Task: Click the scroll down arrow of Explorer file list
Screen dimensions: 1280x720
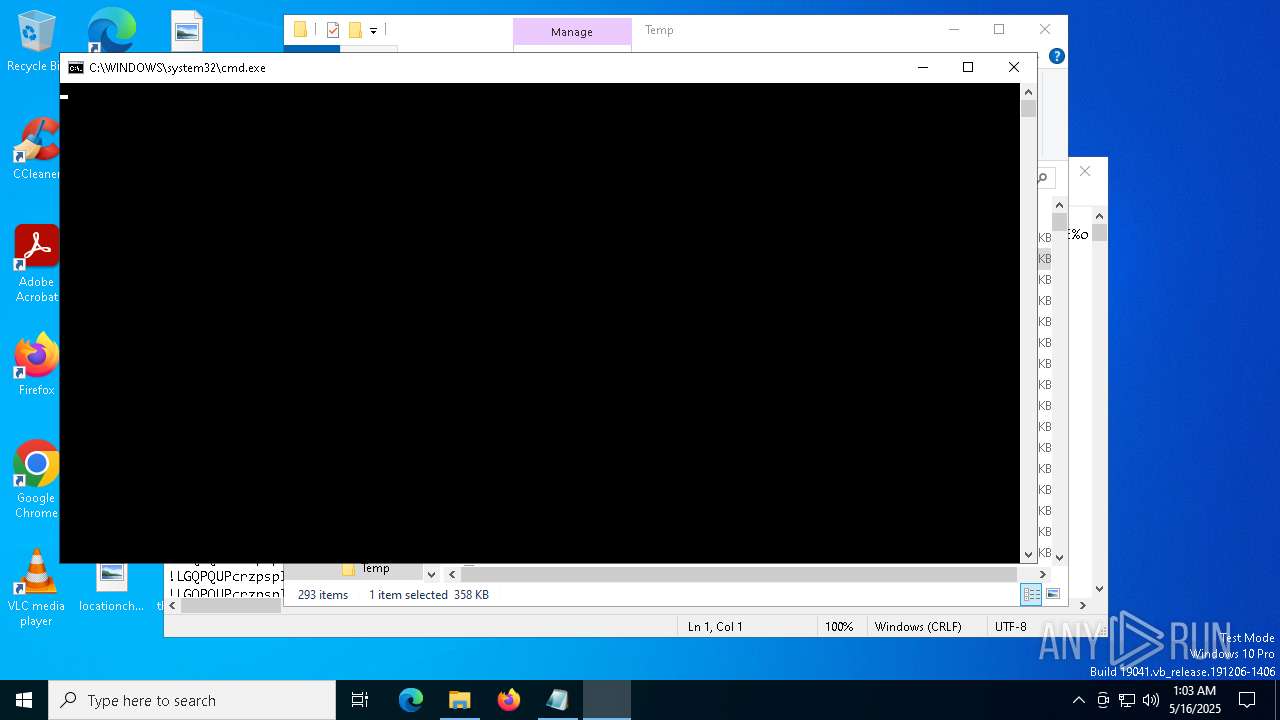Action: point(1059,557)
